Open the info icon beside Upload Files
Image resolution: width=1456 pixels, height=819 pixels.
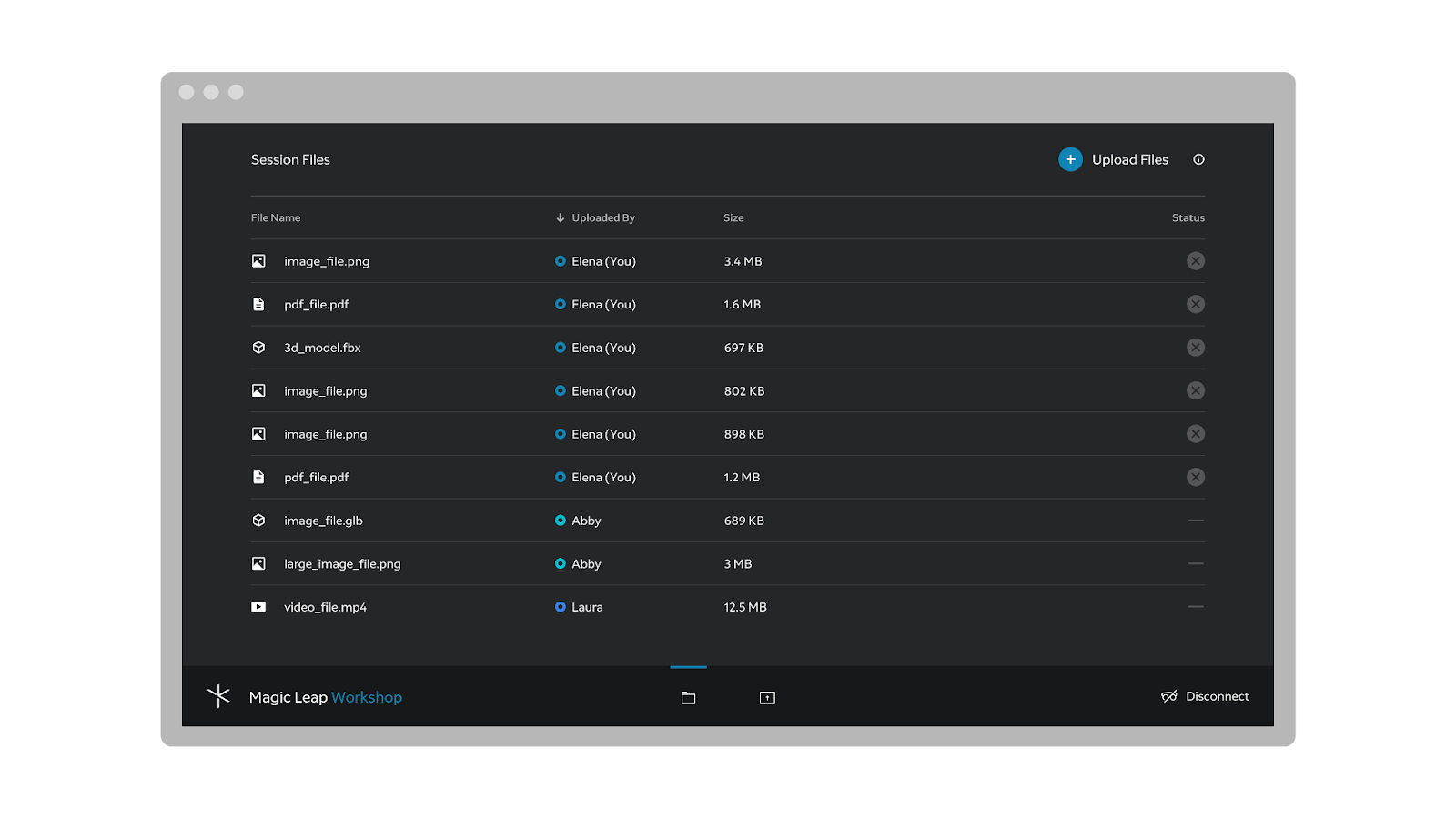[1198, 159]
